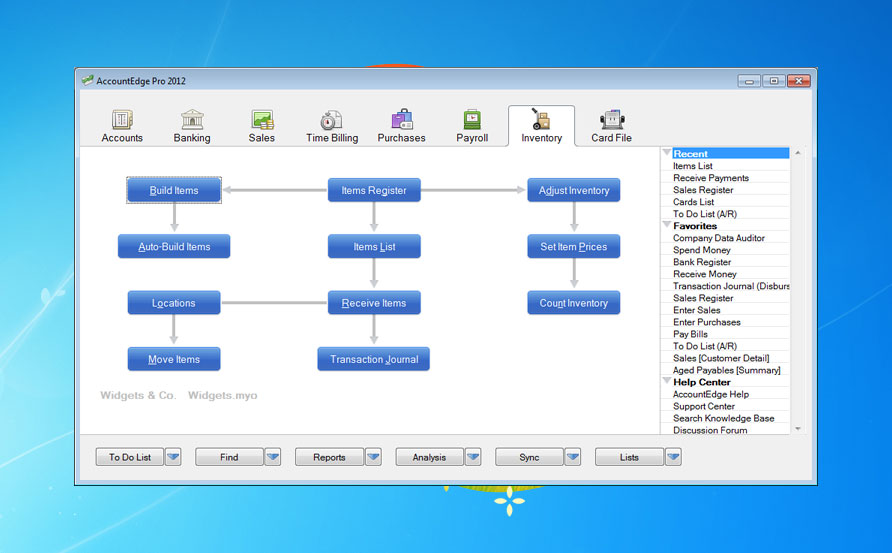
Task: Open Auto-Build Items
Action: point(174,246)
